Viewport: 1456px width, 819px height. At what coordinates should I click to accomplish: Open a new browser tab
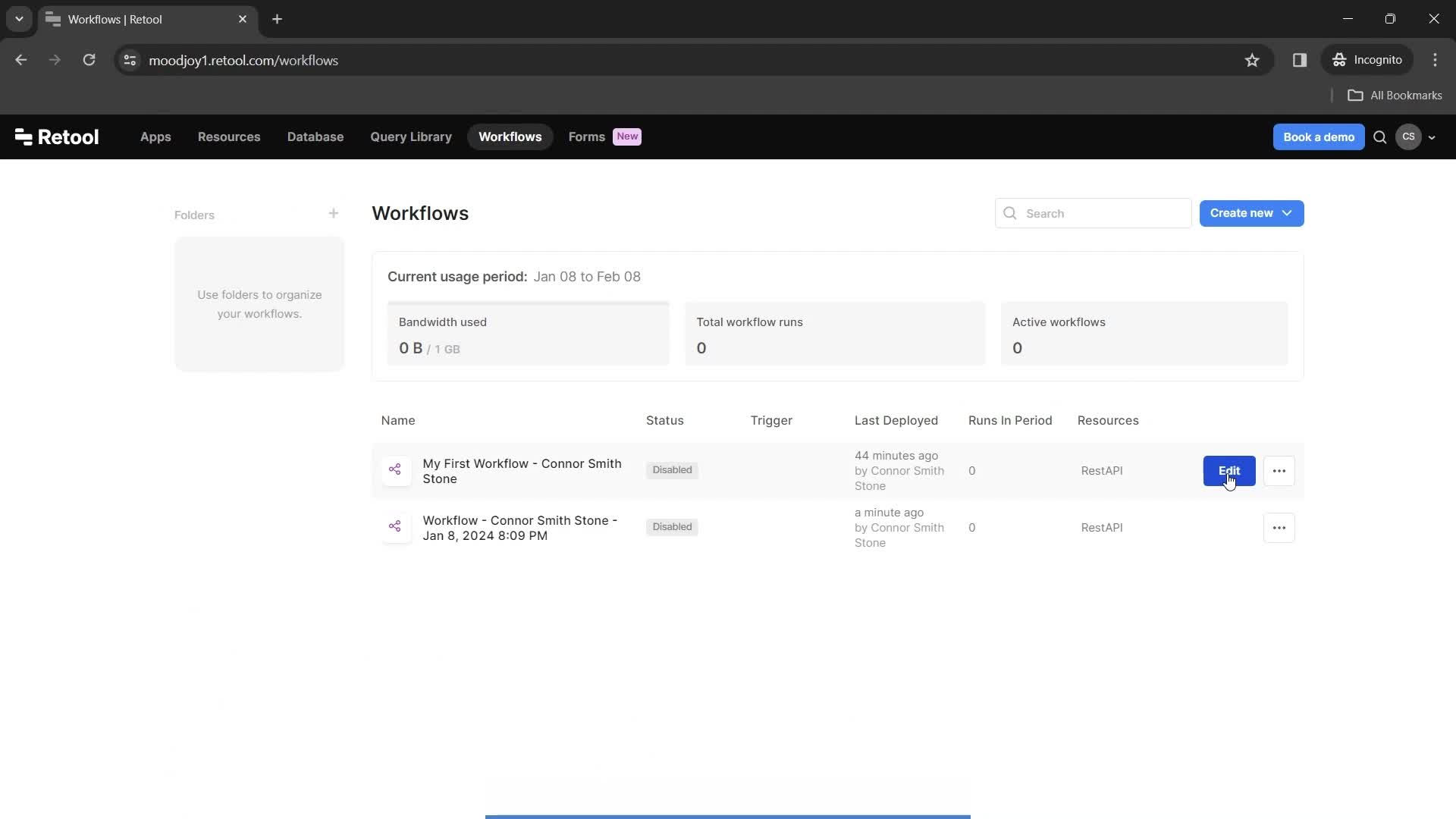click(278, 20)
